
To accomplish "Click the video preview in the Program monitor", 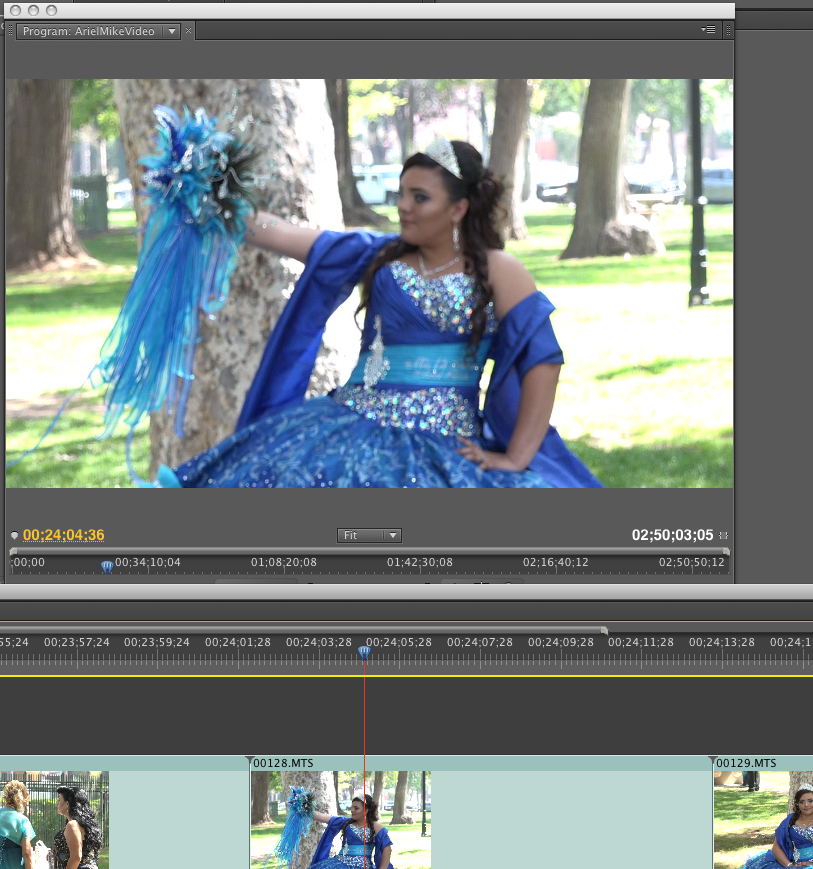I will [369, 283].
